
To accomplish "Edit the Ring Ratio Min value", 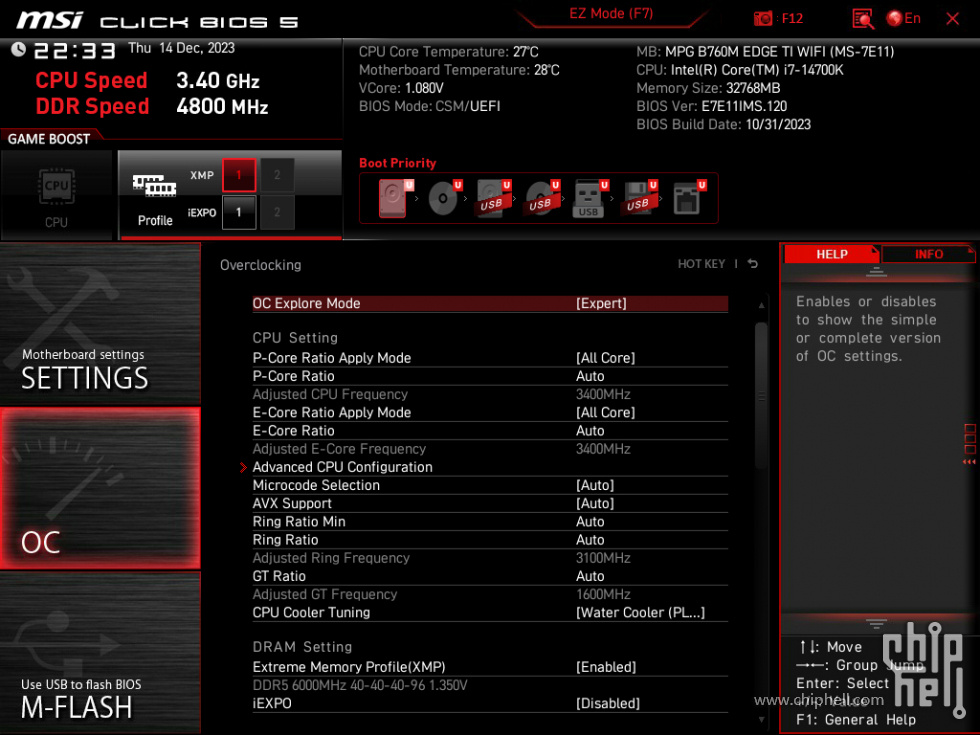I will 590,521.
